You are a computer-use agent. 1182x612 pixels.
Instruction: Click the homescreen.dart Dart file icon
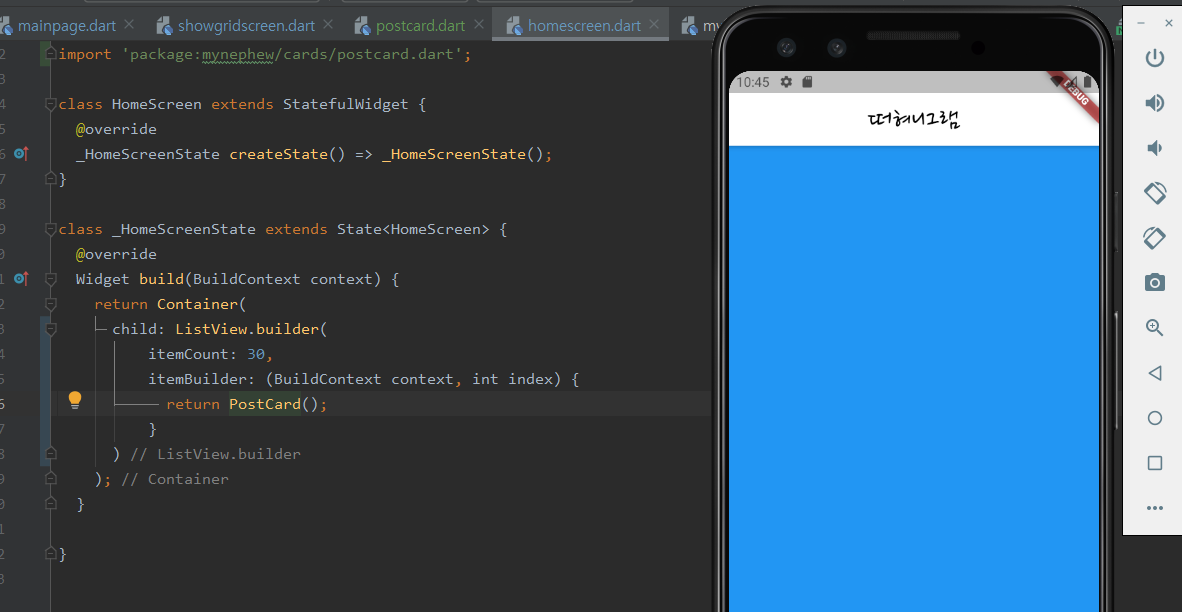pos(515,26)
